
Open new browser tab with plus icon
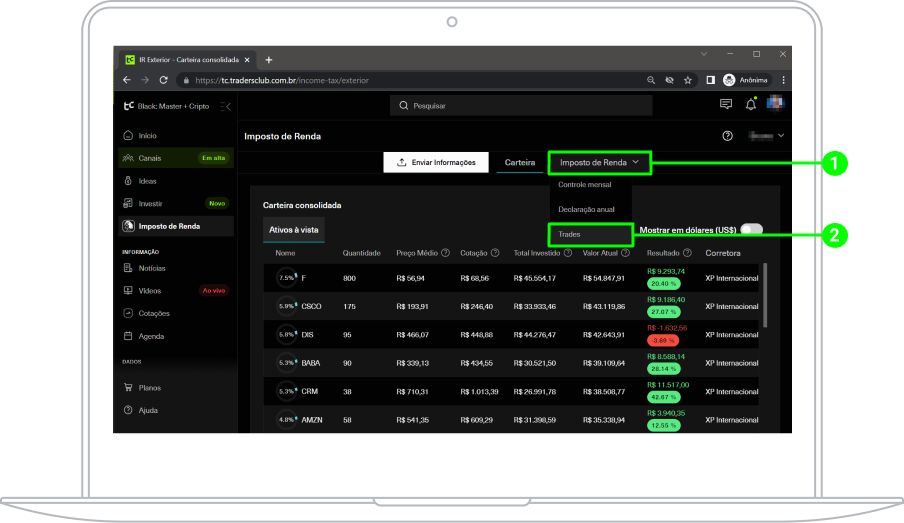click(x=269, y=59)
